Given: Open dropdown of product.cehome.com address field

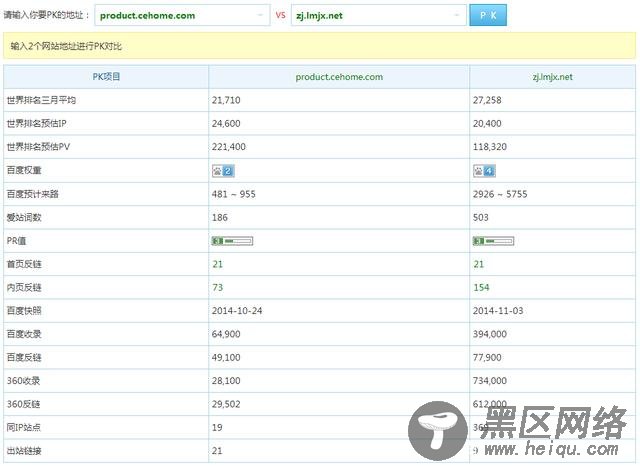Looking at the screenshot, I should (x=260, y=16).
